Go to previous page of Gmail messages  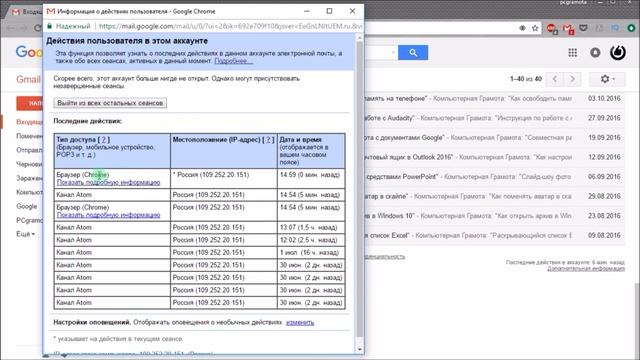pos(555,79)
